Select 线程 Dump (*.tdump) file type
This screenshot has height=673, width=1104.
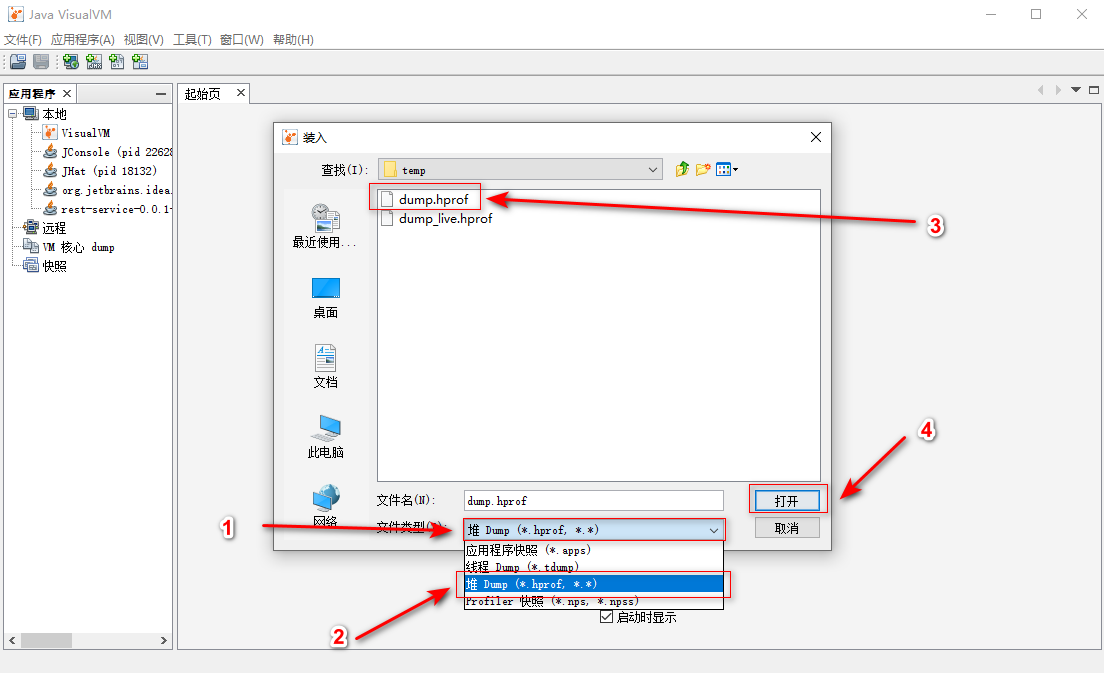(594, 567)
